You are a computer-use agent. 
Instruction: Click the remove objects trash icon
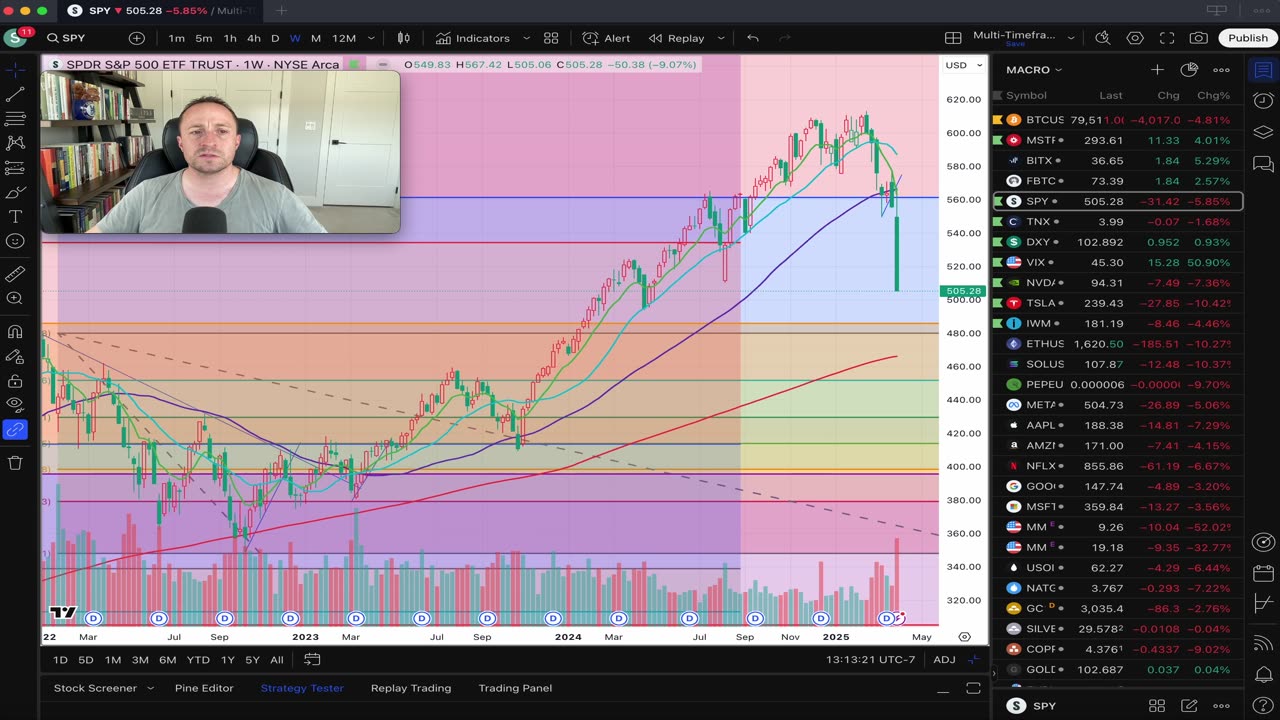[x=15, y=462]
